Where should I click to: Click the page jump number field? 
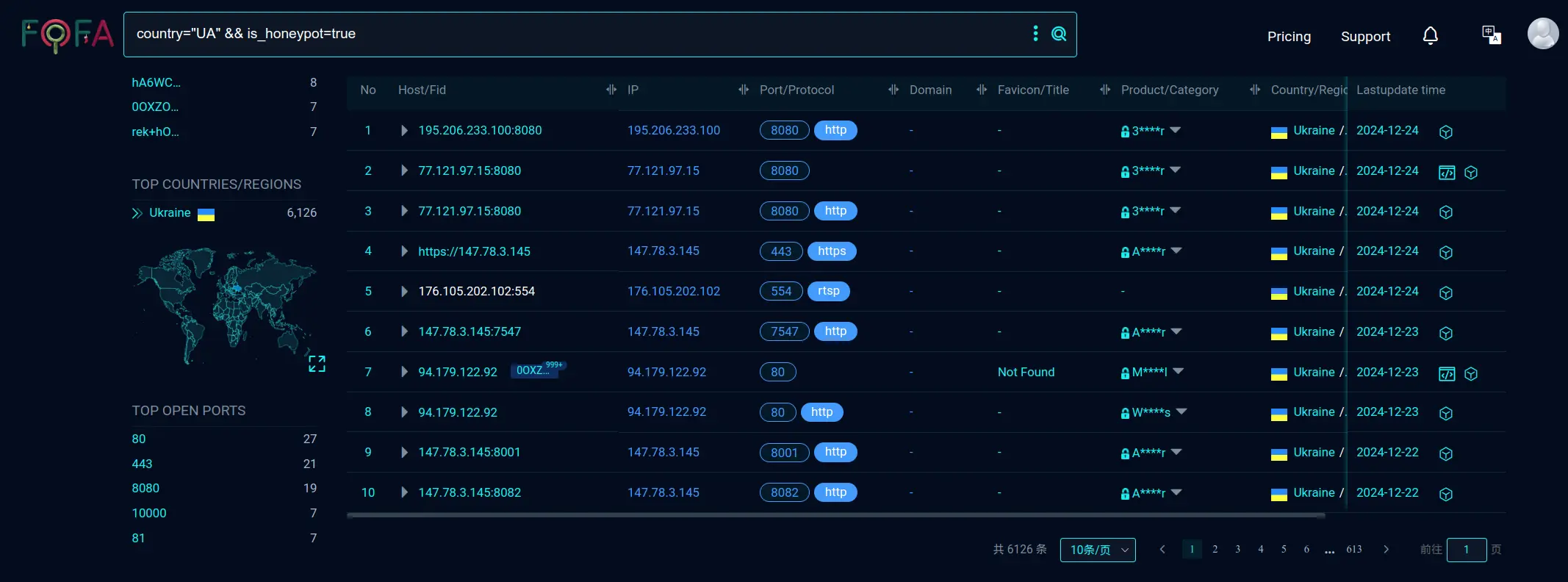[1466, 550]
